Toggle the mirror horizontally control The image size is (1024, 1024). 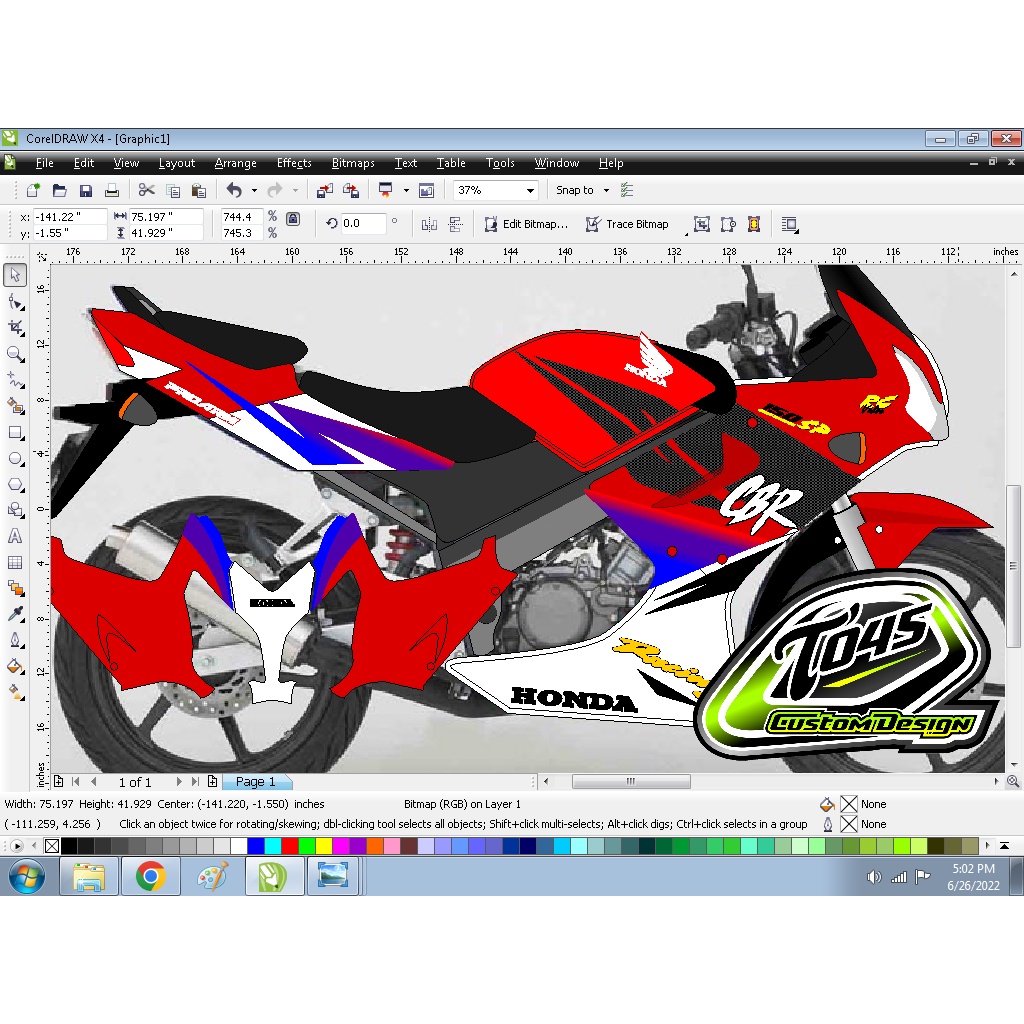(428, 225)
